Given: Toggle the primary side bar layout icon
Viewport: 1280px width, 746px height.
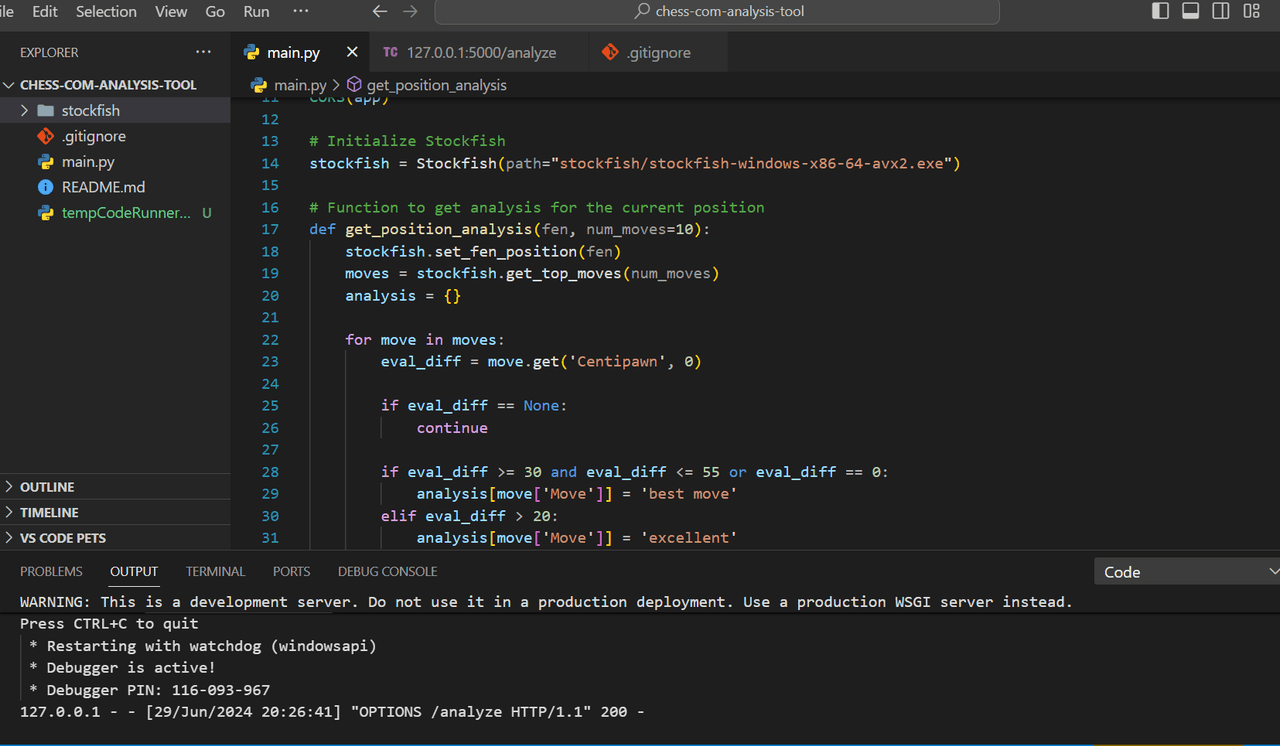Looking at the screenshot, I should 1160,11.
